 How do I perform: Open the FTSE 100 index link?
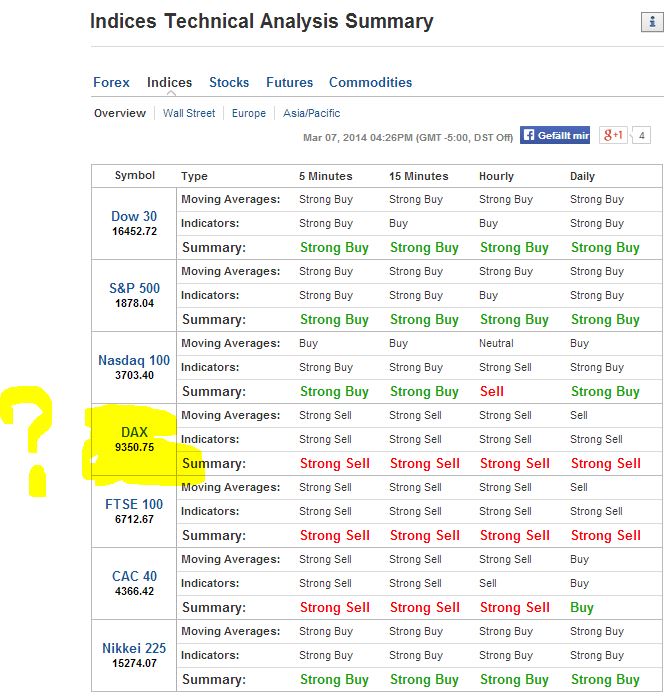(134, 504)
